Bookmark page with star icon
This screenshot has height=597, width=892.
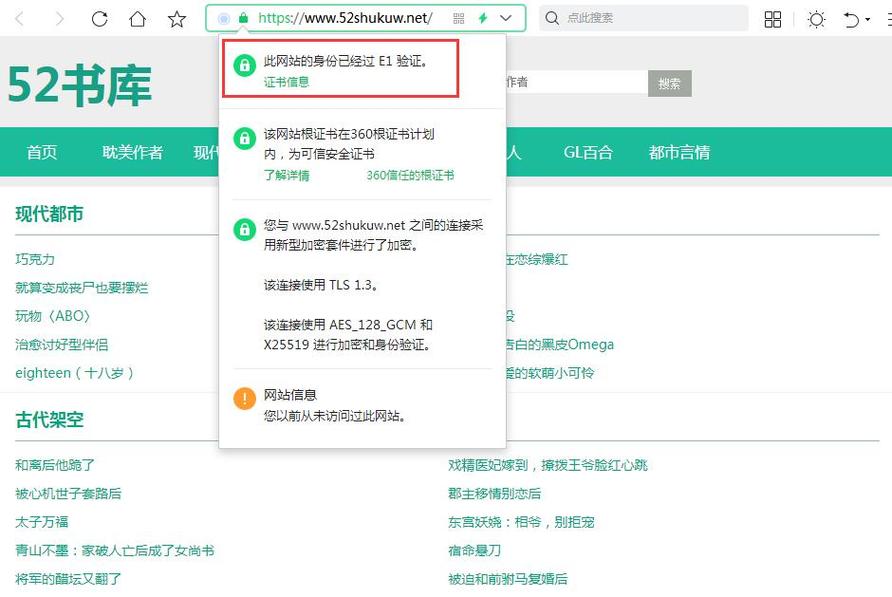pos(177,19)
